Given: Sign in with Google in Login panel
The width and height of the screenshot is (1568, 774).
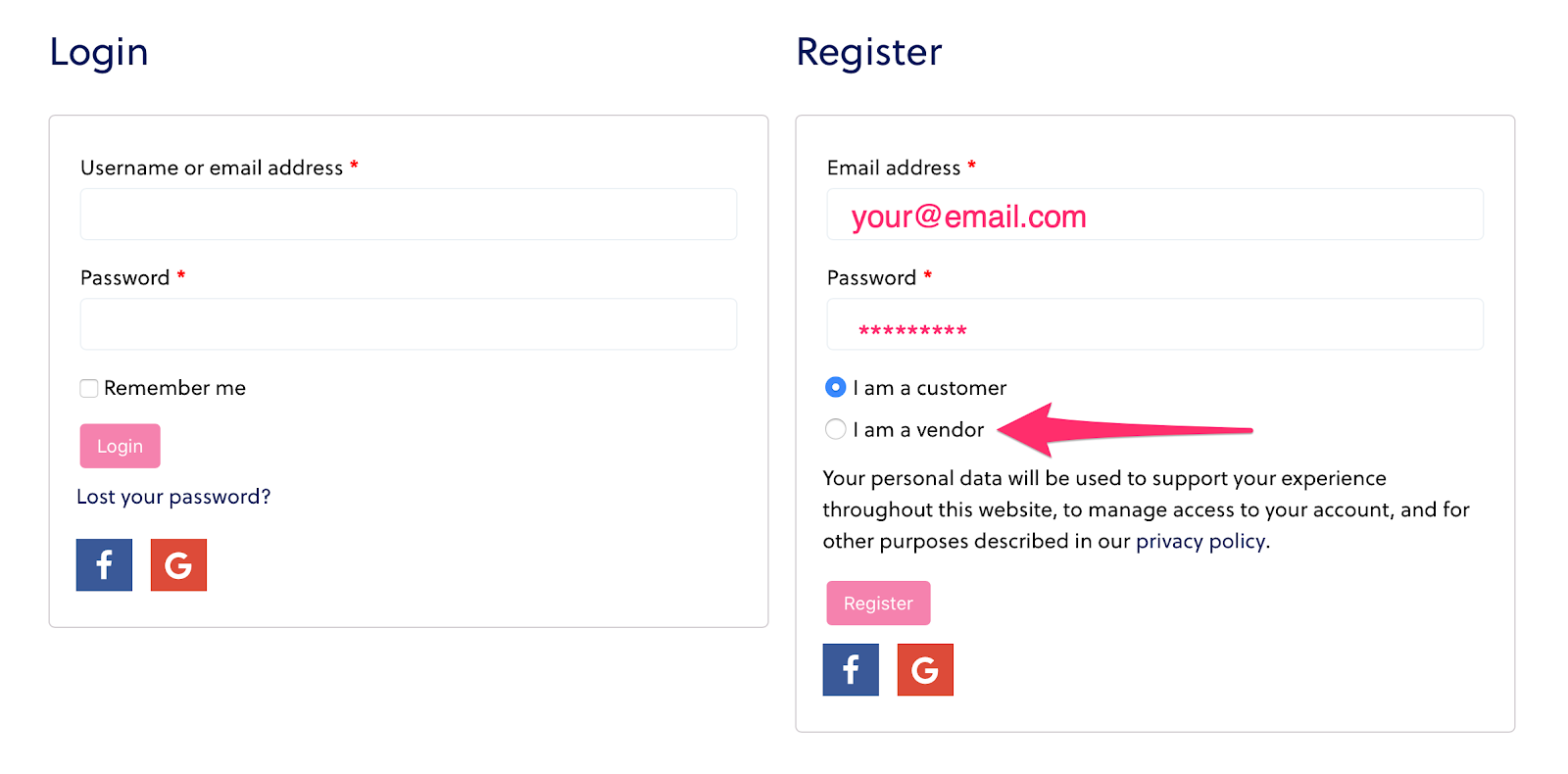Looking at the screenshot, I should [x=178, y=565].
